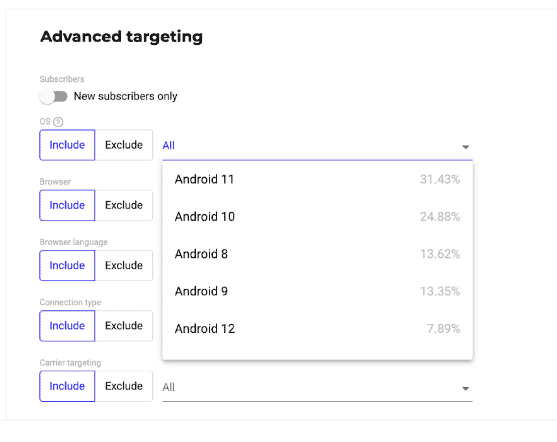The image size is (557, 442).
Task: Choose Android 11 from the OS list
Action: tap(317, 179)
